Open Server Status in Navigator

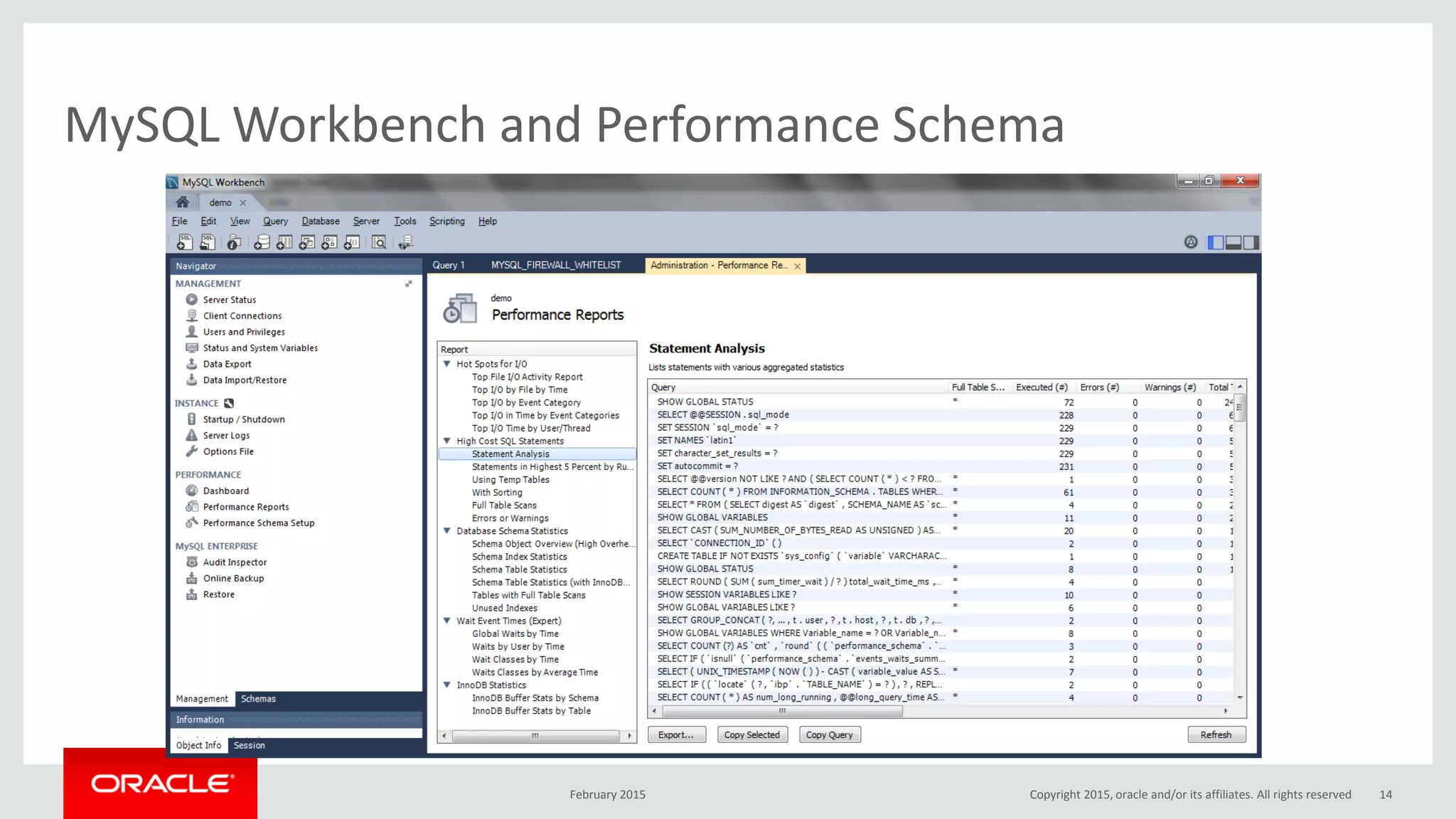point(229,299)
